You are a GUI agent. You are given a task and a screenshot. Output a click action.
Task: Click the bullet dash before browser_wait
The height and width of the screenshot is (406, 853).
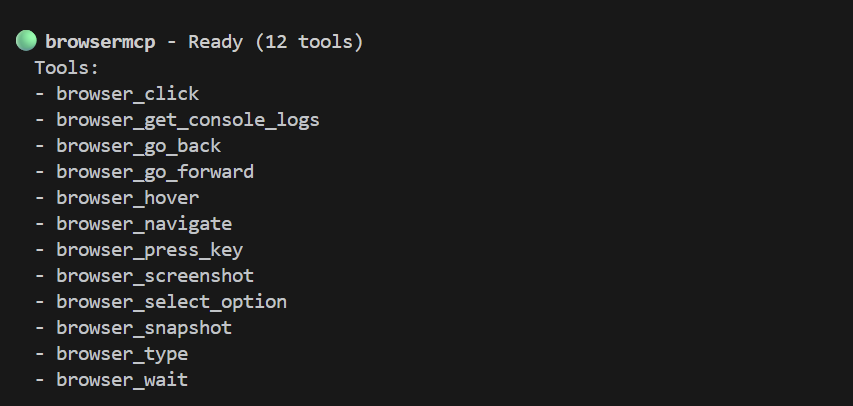(x=40, y=380)
